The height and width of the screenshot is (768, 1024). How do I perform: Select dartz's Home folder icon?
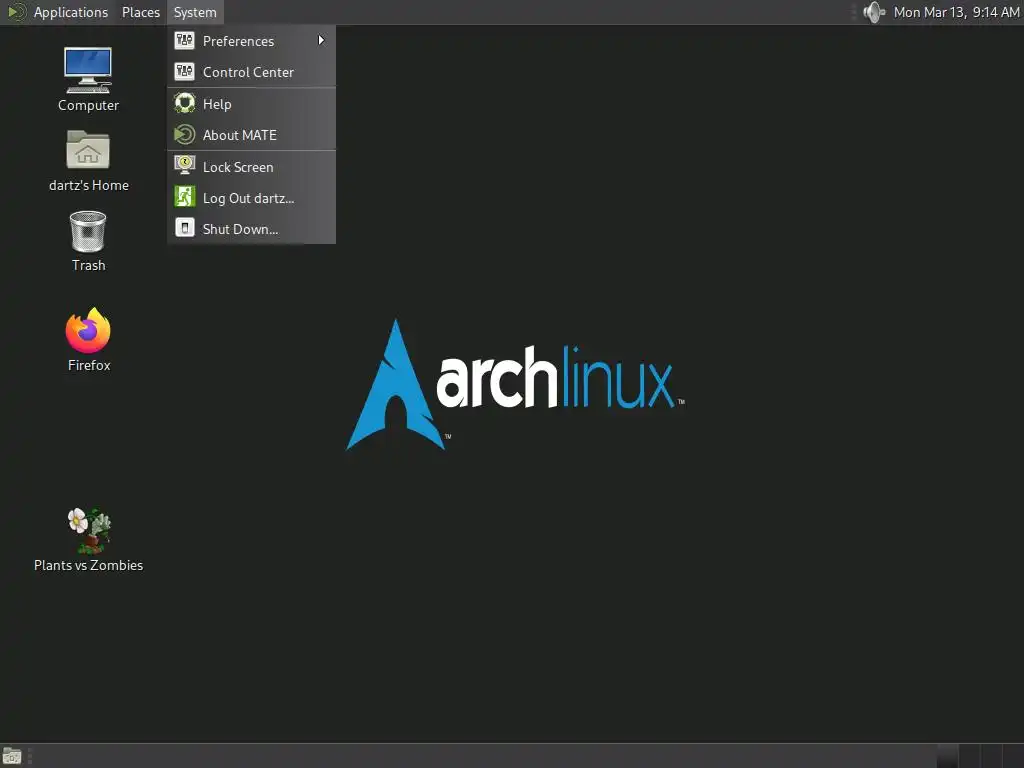[x=88, y=161]
